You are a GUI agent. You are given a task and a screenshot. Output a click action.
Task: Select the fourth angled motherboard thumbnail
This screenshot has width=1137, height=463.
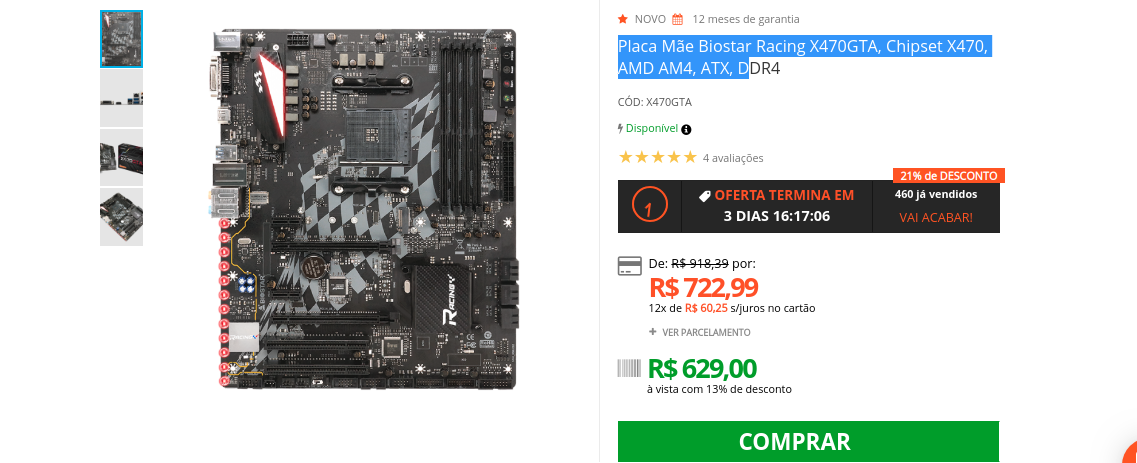pyautogui.click(x=121, y=217)
